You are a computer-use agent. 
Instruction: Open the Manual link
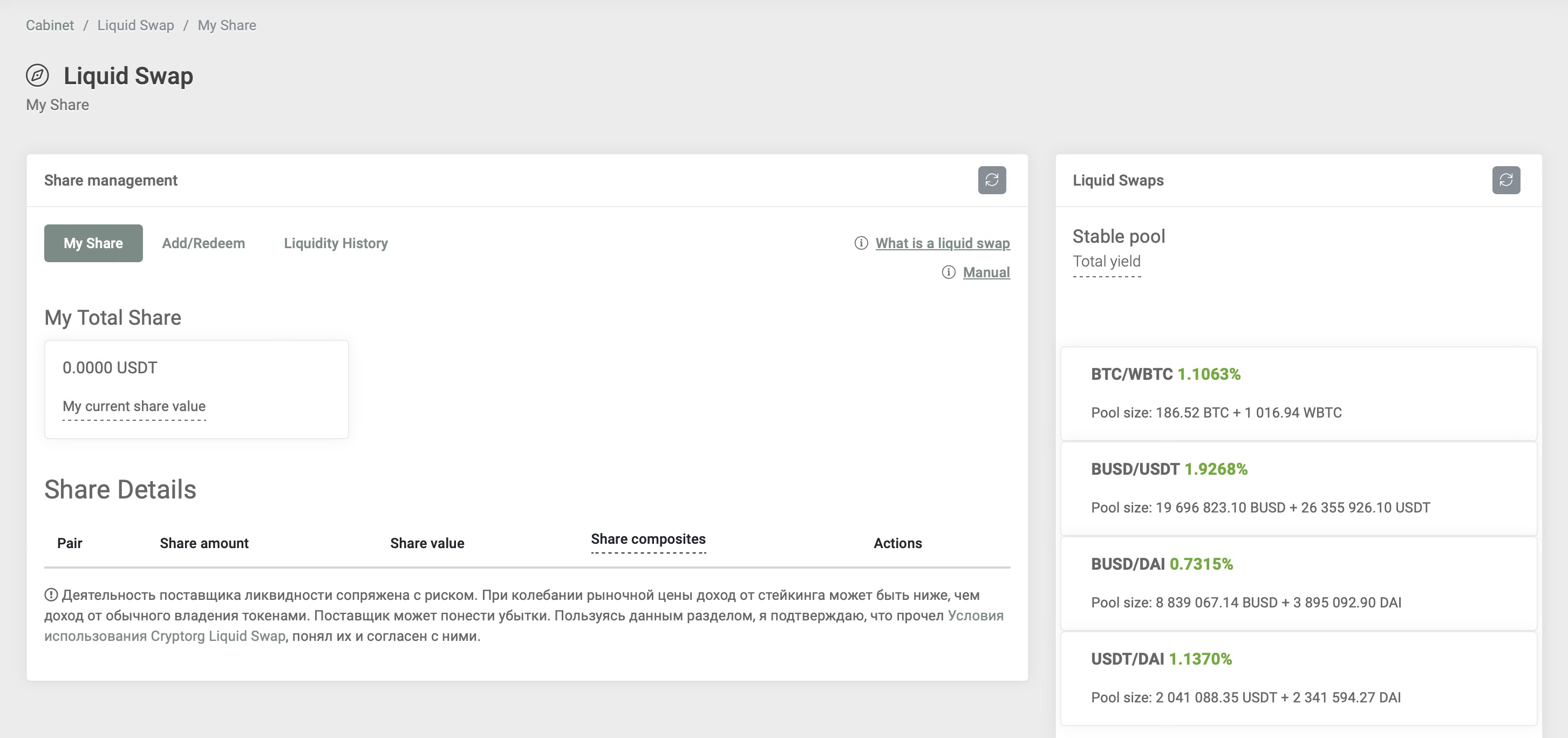[986, 272]
